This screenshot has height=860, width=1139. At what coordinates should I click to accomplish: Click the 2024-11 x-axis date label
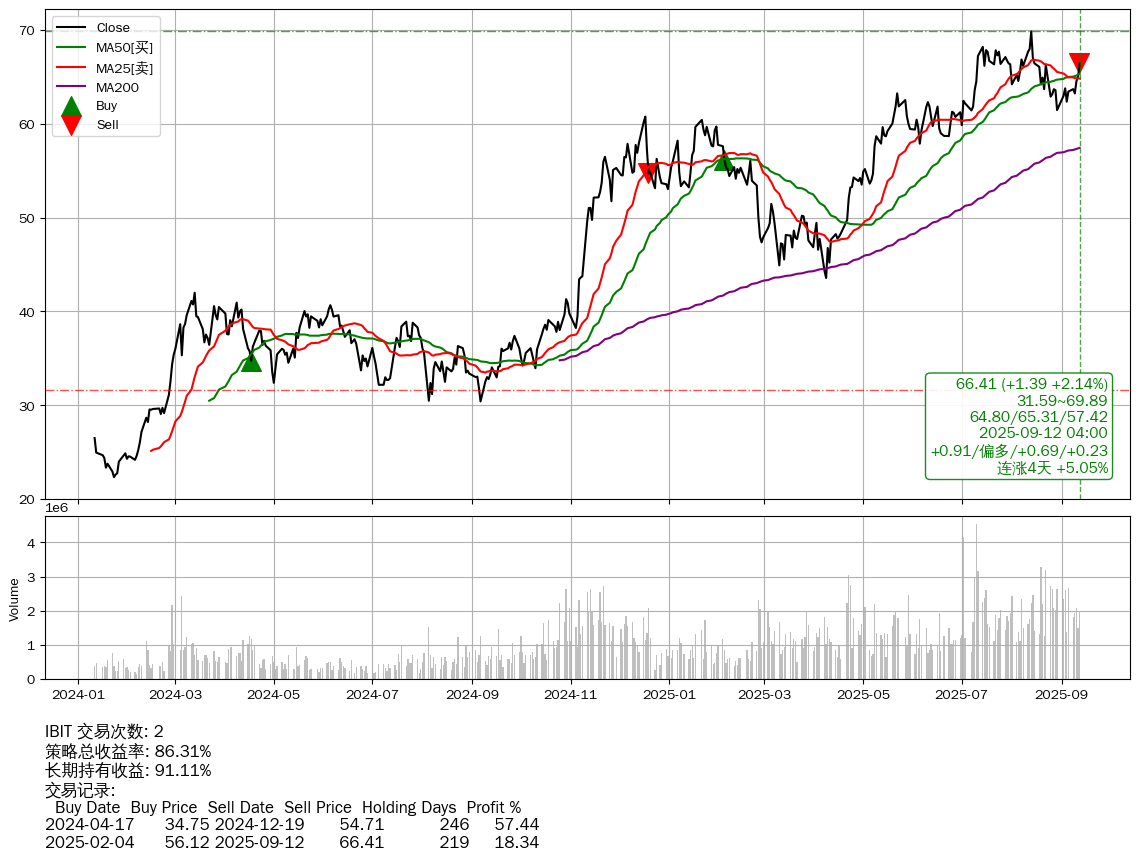point(570,694)
